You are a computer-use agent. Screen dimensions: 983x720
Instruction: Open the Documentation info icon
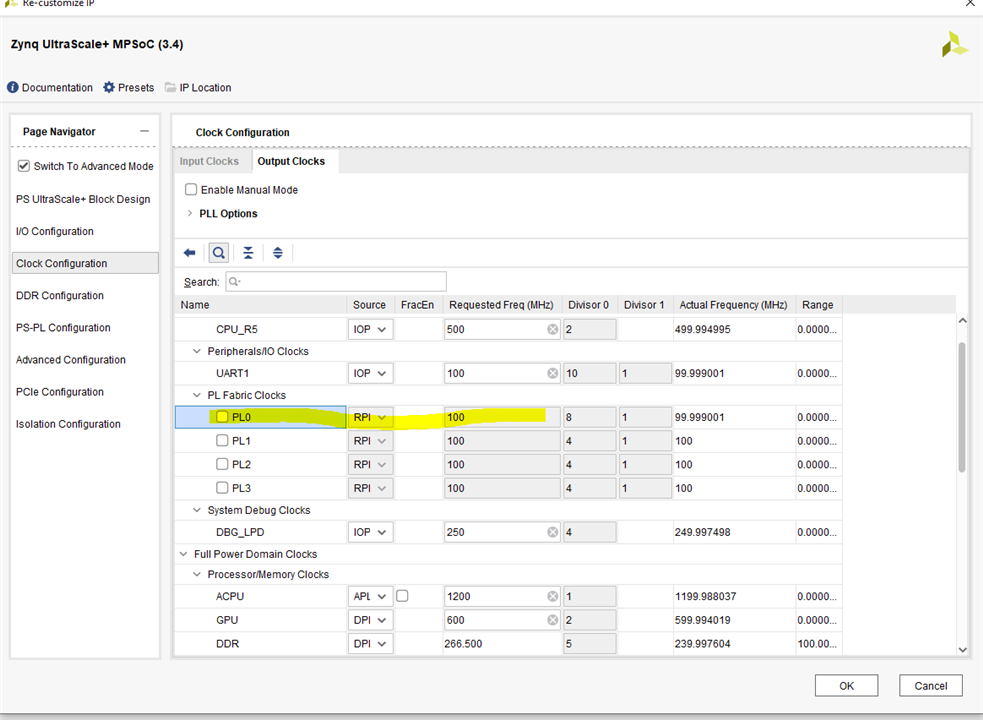[x=13, y=88]
